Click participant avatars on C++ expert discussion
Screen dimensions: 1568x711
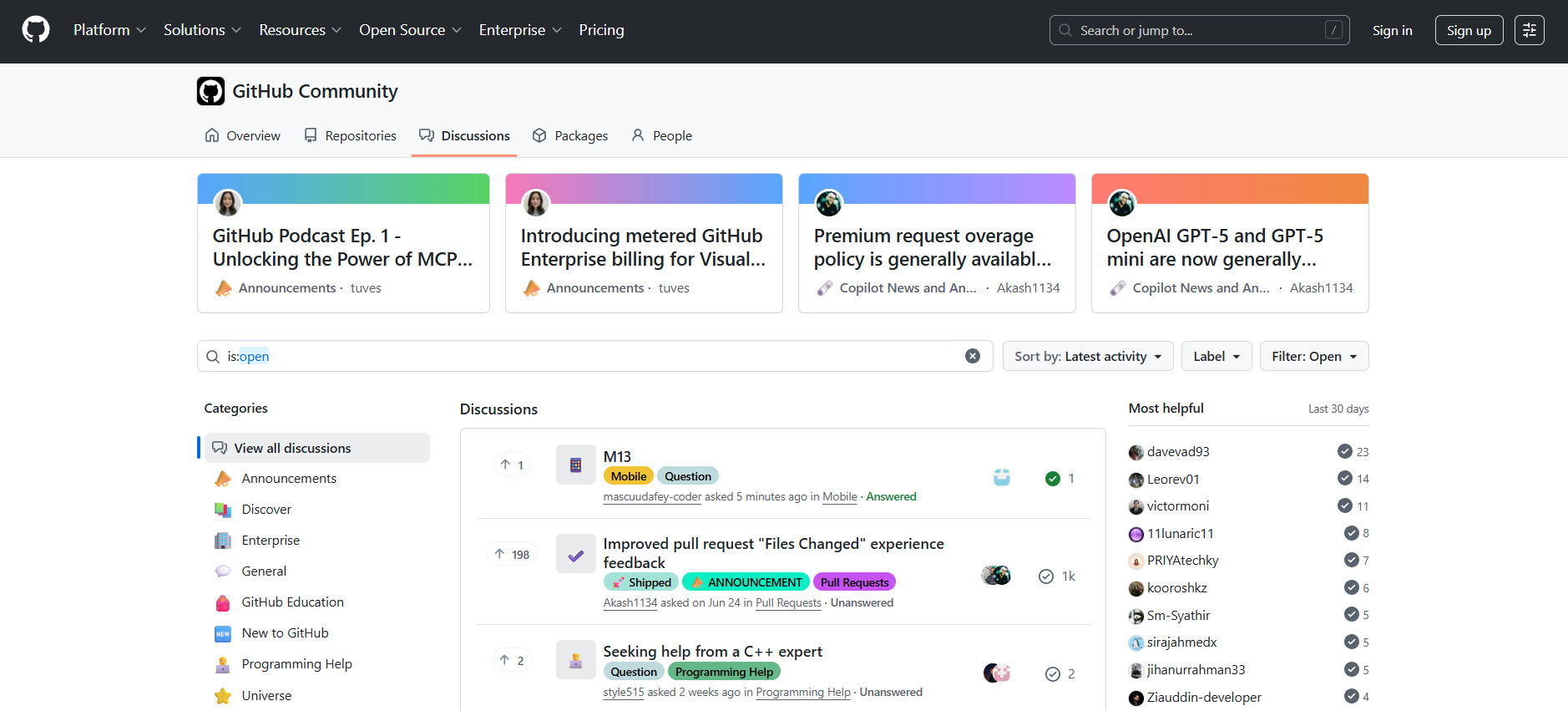click(997, 673)
